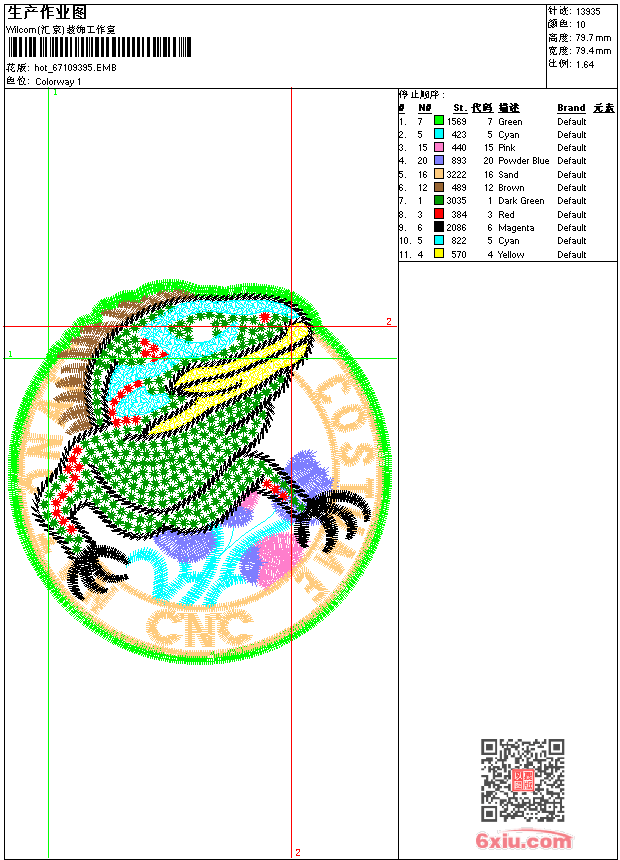Click stitch count 570 in Yellow row
The height and width of the screenshot is (860, 620).
pyautogui.click(x=459, y=254)
